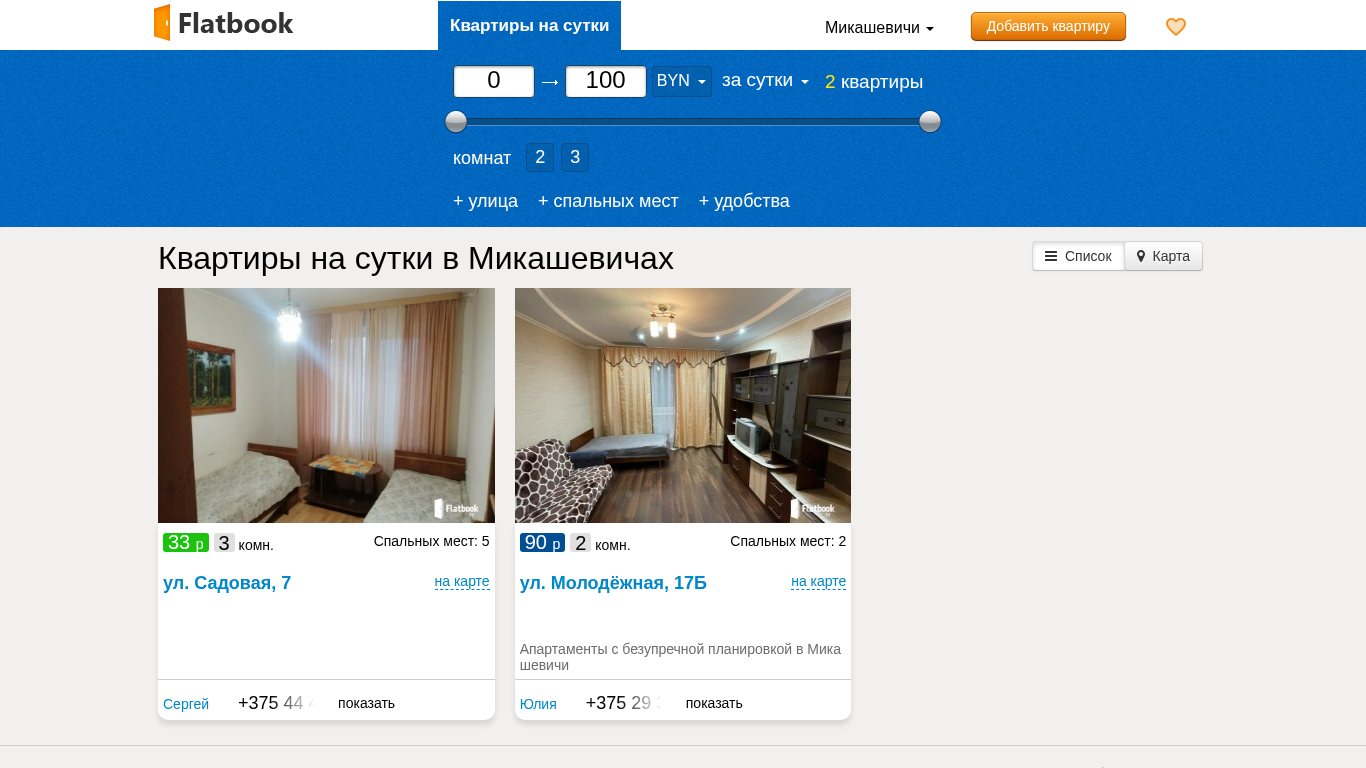Open photo of ул. Садовая, 7 apartment
The height and width of the screenshot is (768, 1366).
[x=326, y=405]
